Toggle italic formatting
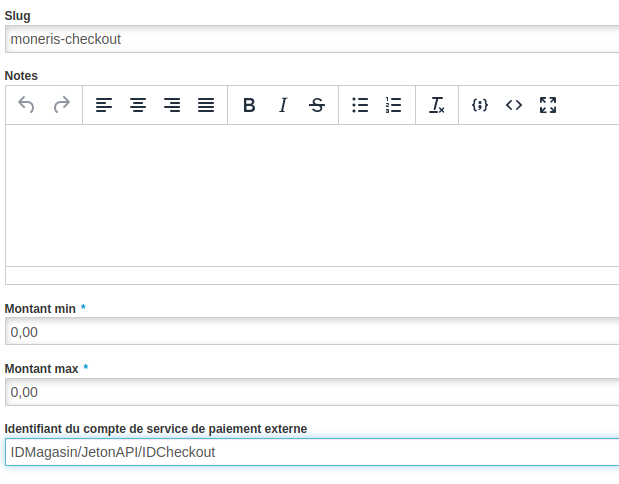The height and width of the screenshot is (484, 619). pyautogui.click(x=283, y=105)
